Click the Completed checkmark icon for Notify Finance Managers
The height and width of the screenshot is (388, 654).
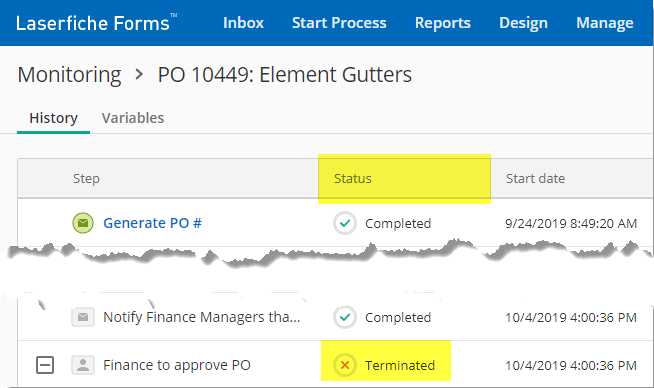(345, 317)
